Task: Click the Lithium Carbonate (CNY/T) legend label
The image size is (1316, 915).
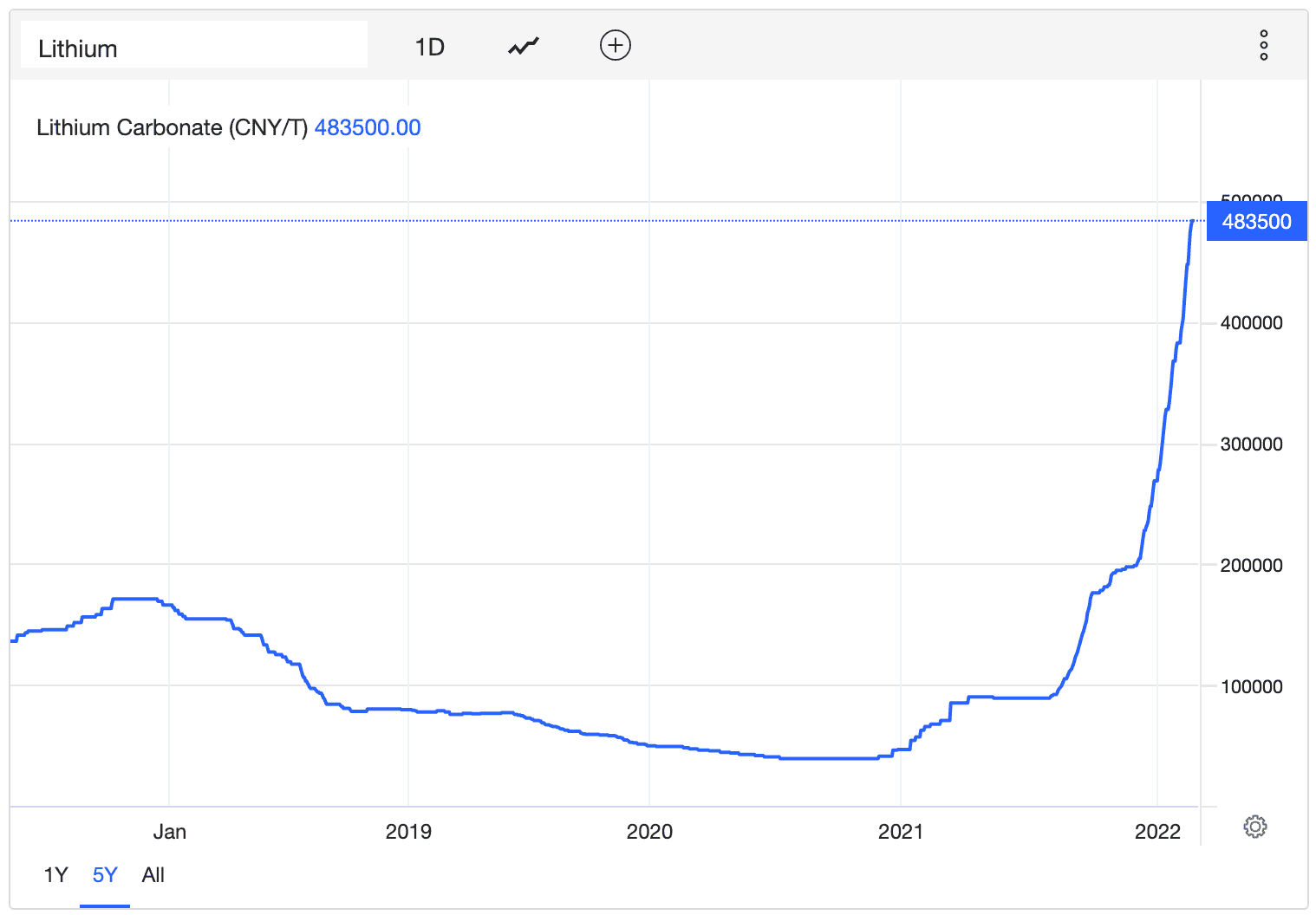Action: tap(173, 127)
